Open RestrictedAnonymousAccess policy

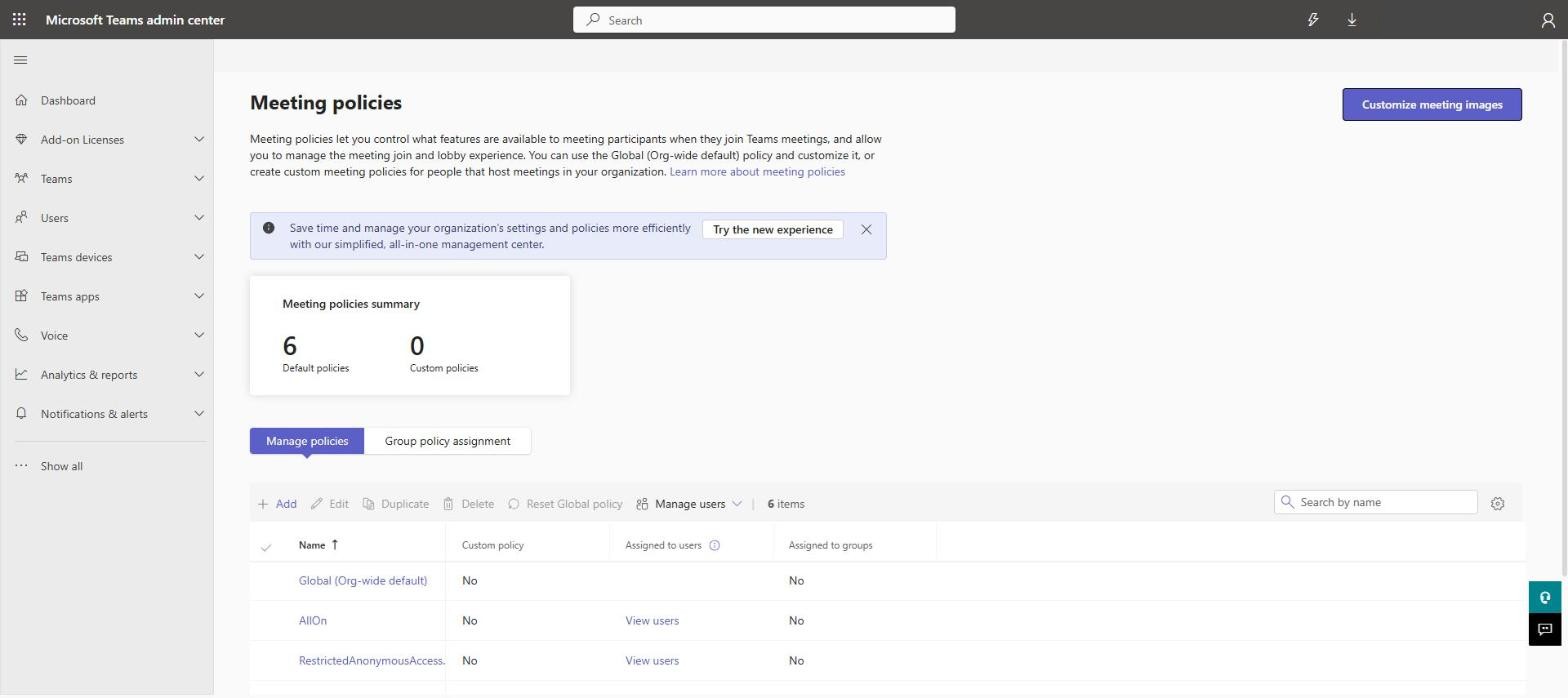click(372, 661)
